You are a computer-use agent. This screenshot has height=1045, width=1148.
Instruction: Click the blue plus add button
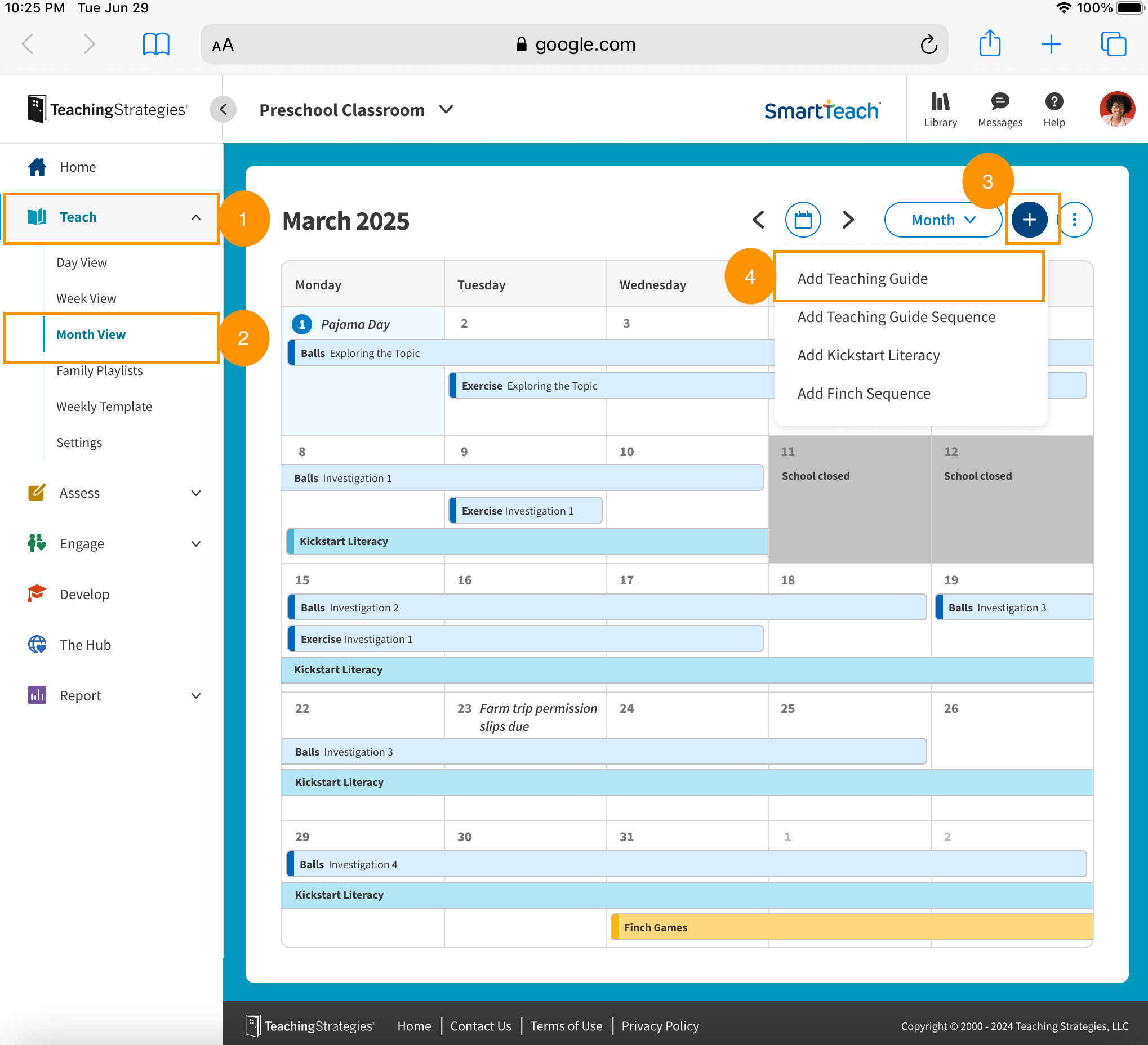pos(1029,220)
